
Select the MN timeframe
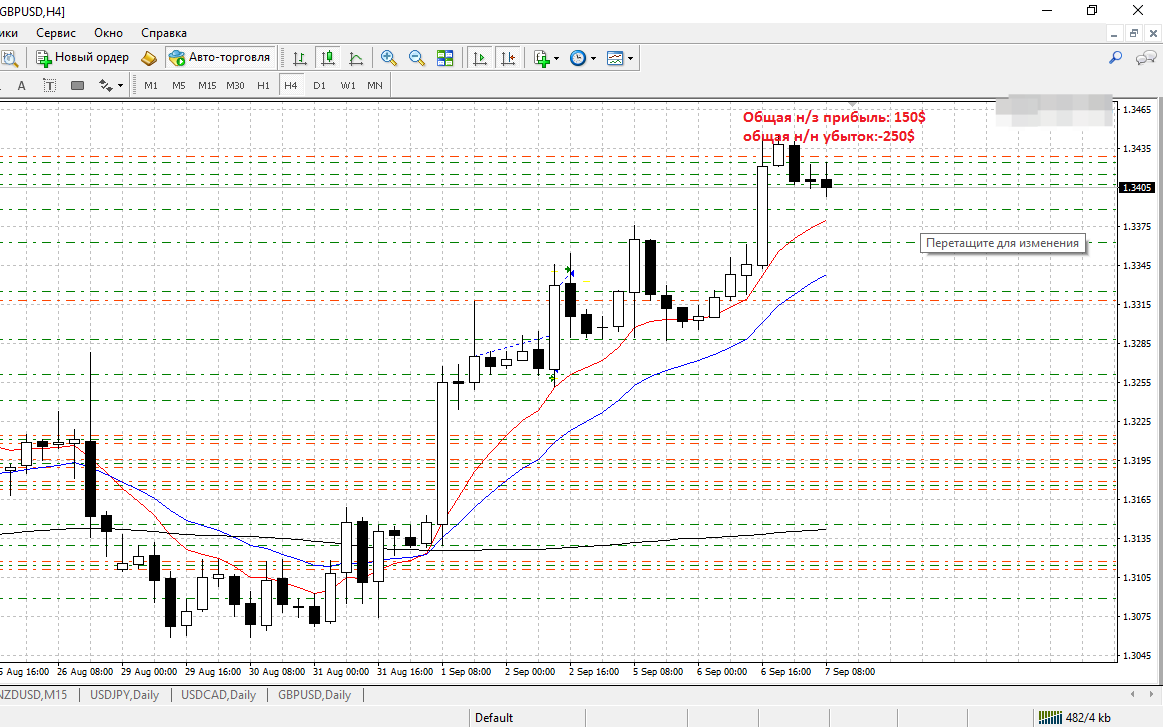click(375, 85)
